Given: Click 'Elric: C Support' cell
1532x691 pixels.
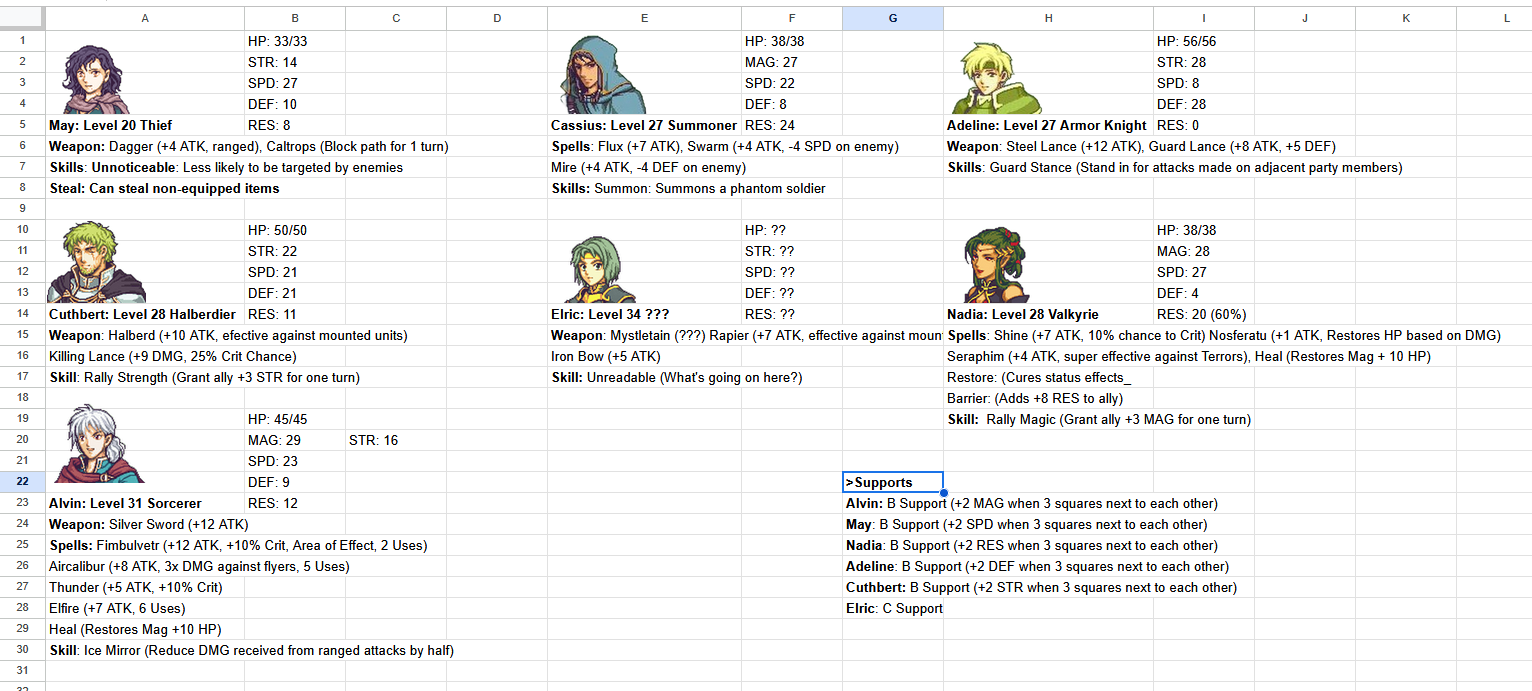Looking at the screenshot, I should (892, 608).
